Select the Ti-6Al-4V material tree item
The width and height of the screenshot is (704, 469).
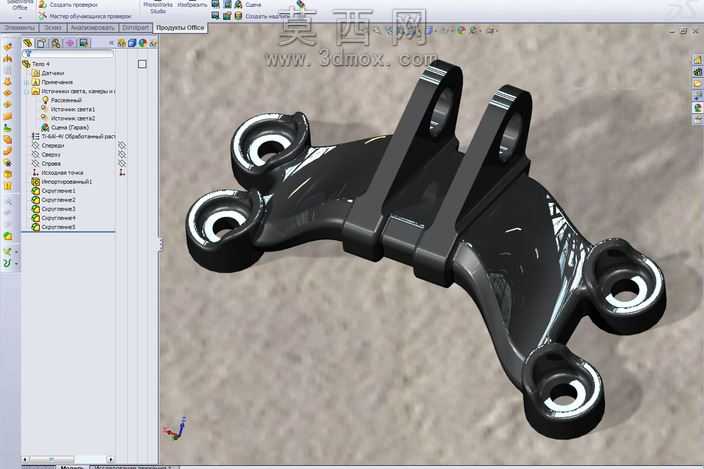[79, 136]
